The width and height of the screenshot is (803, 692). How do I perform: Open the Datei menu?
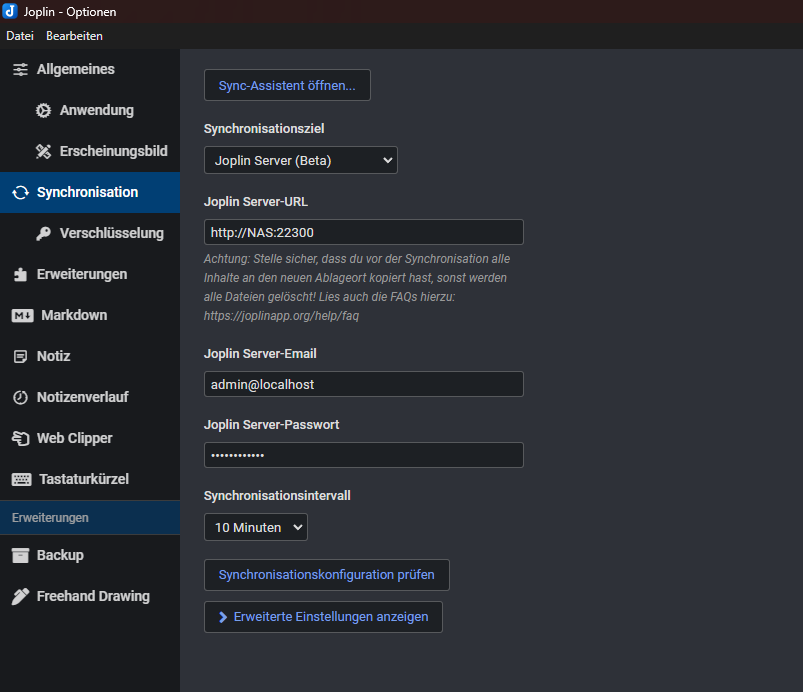point(20,36)
